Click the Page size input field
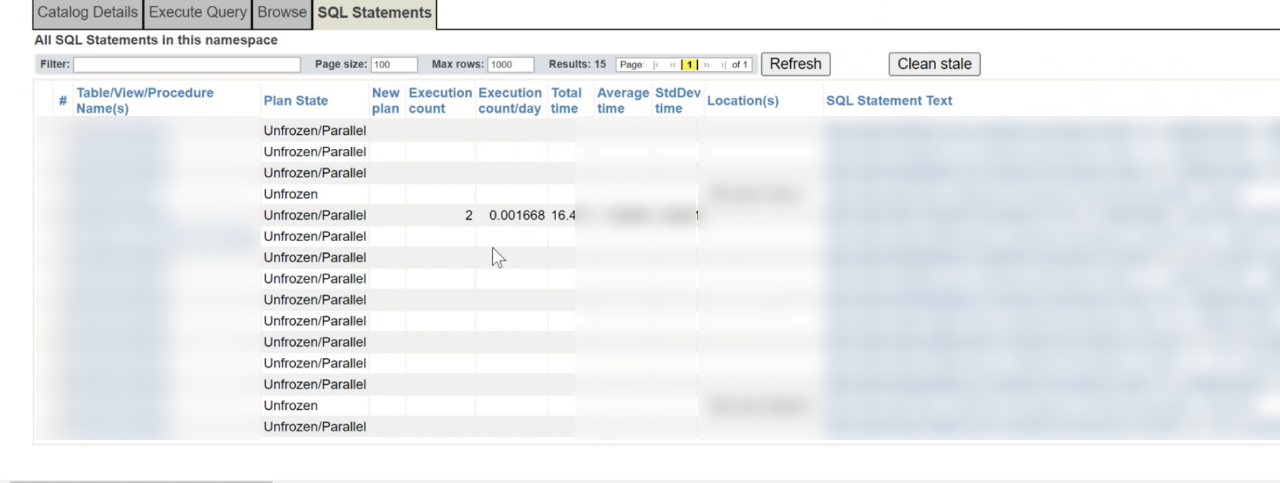 [x=394, y=64]
